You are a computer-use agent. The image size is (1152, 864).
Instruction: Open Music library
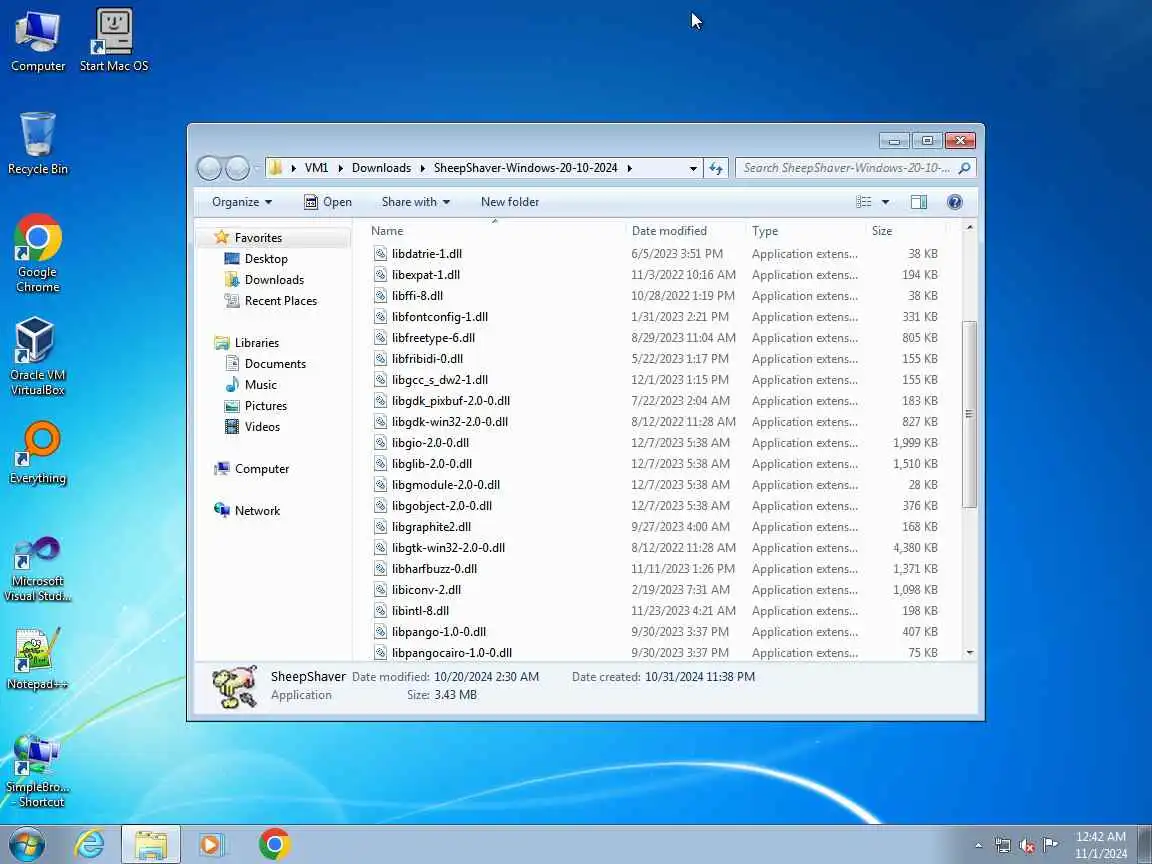[x=261, y=385]
